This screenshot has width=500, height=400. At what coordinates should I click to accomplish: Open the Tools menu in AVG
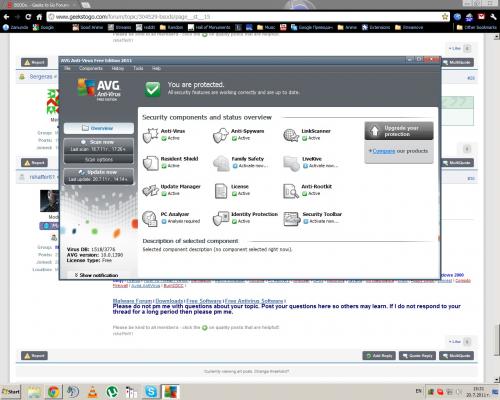pyautogui.click(x=138, y=68)
